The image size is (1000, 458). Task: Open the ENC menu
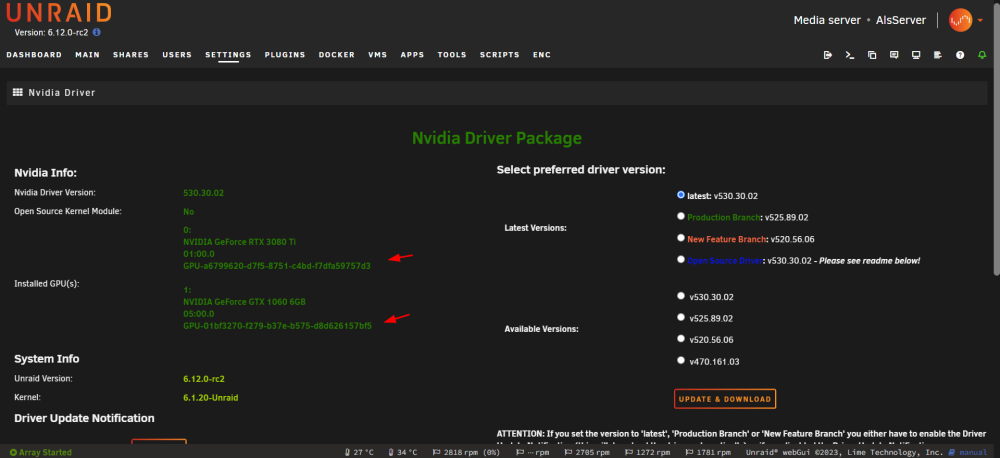(541, 55)
